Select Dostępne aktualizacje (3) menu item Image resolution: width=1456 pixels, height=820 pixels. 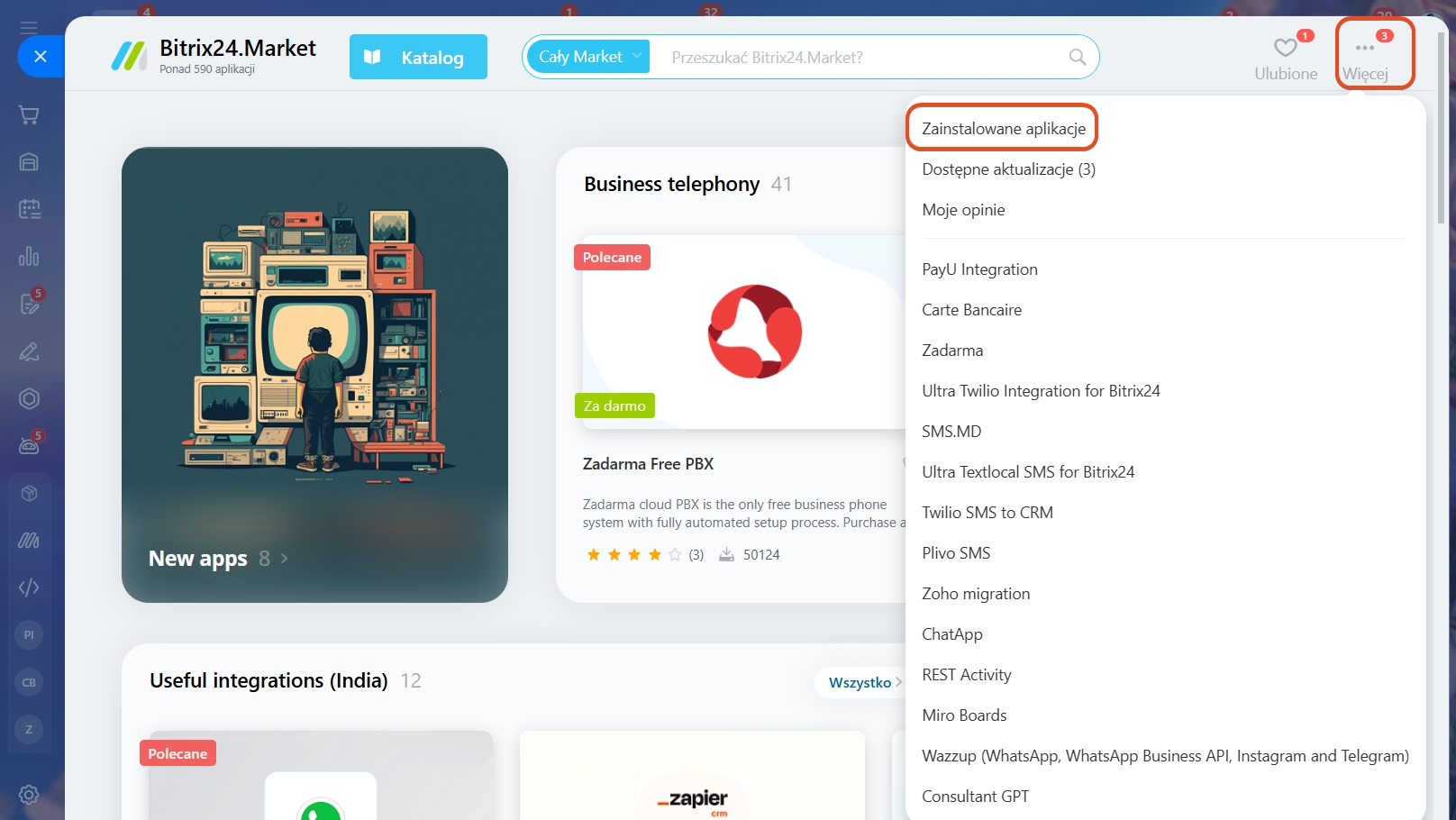pyautogui.click(x=1008, y=169)
